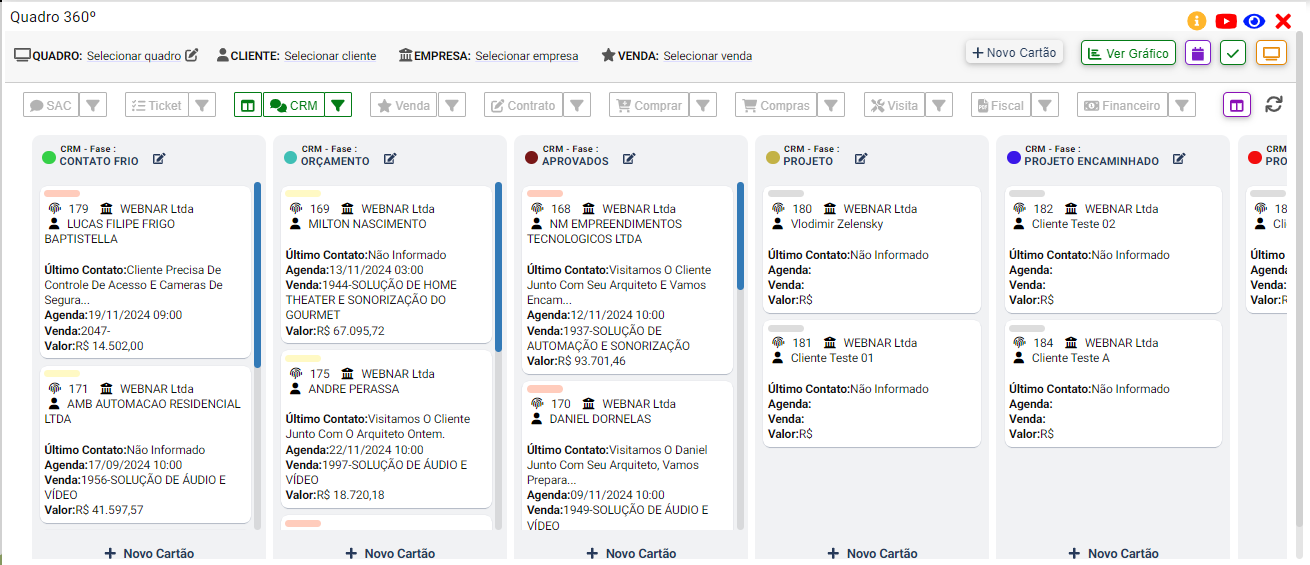Click the refresh arrows icon

point(1274,104)
